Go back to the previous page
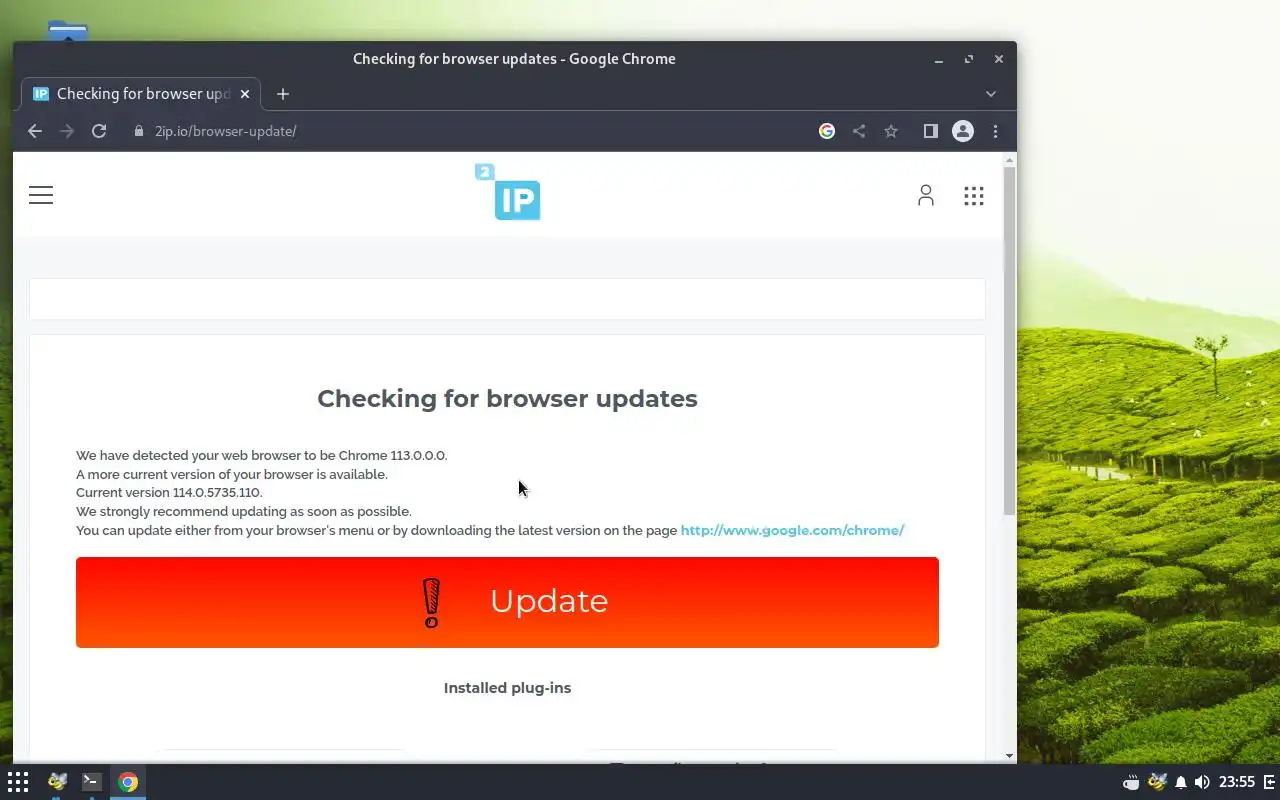1280x800 pixels. 35,131
